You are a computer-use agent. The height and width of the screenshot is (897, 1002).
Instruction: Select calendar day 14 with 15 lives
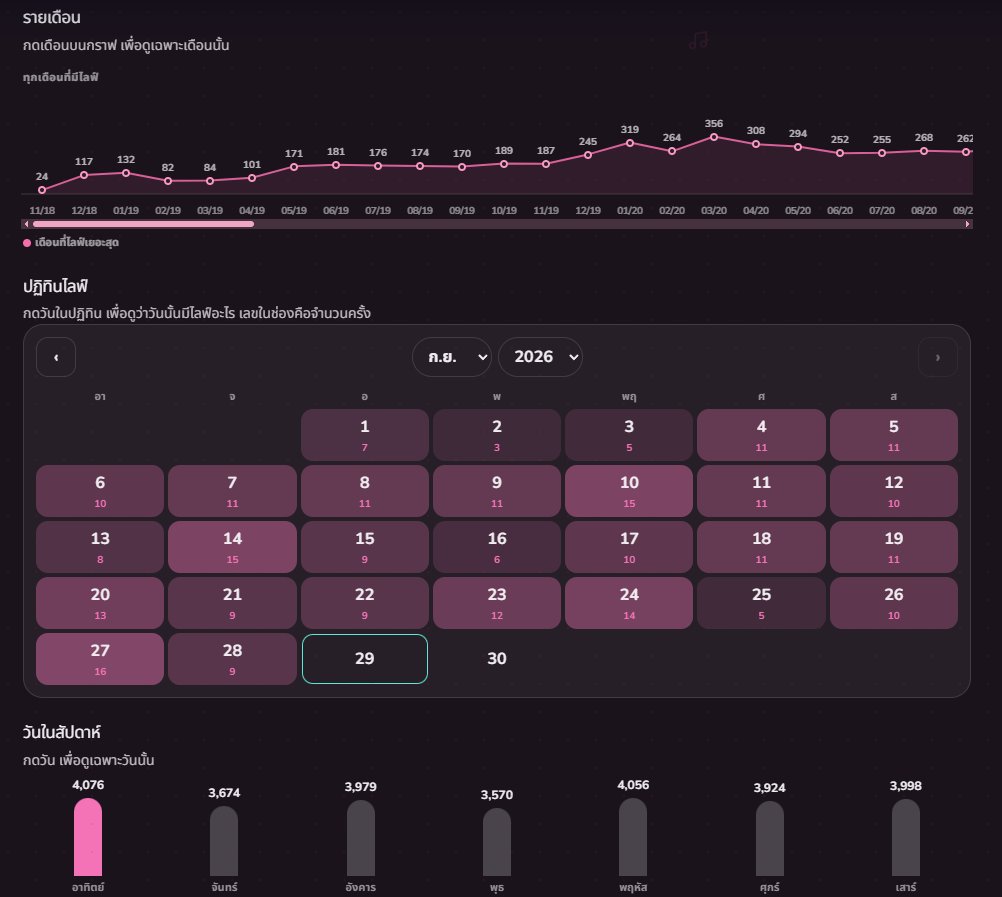click(x=233, y=547)
